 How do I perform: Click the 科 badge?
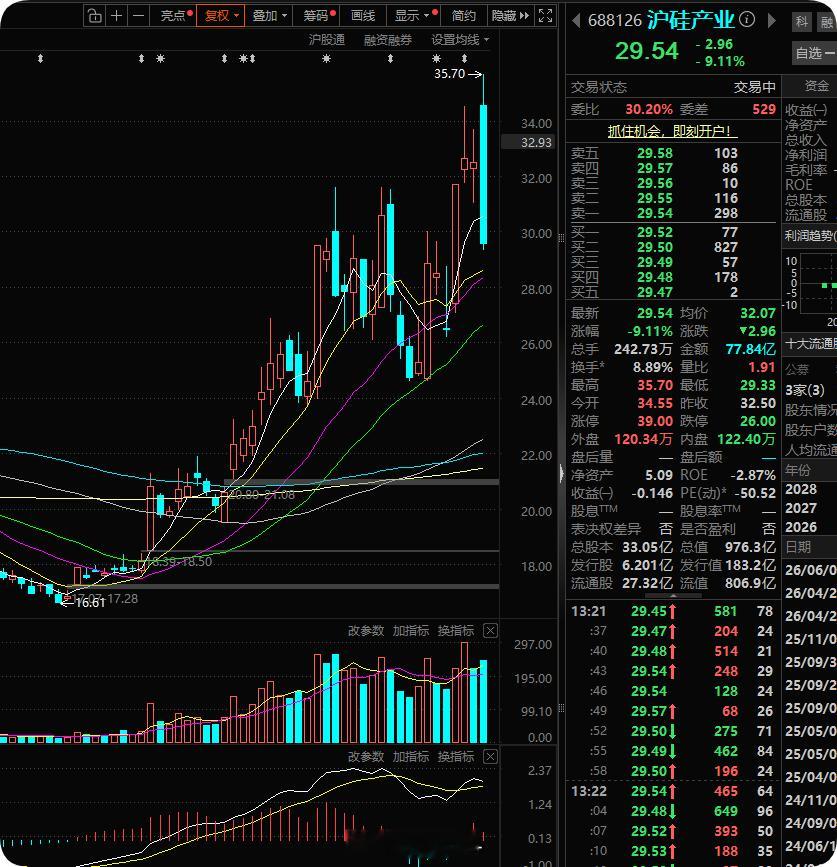coord(802,22)
